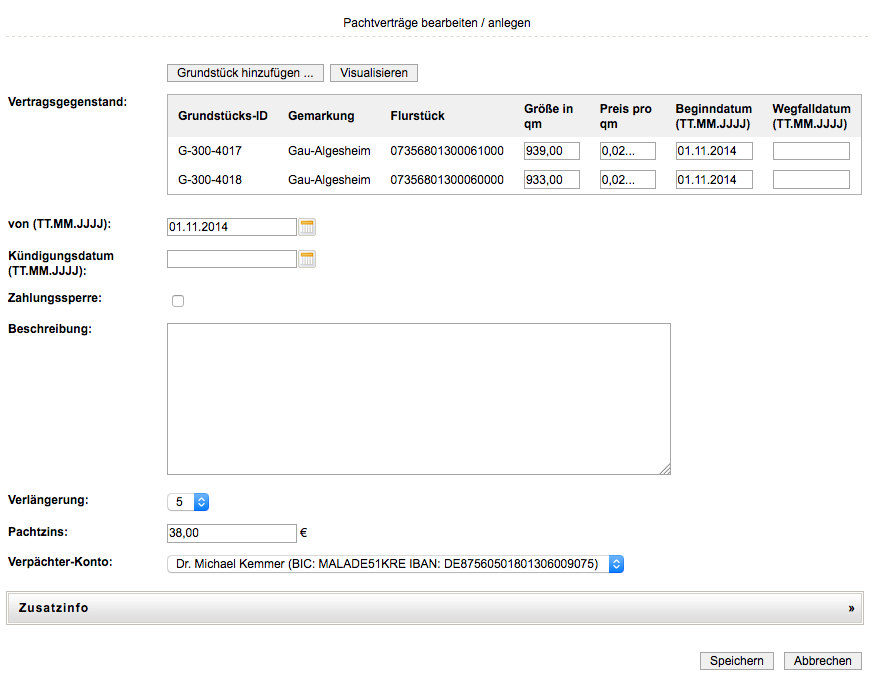Viewport: 872px width, 682px height.
Task: Click Wegfalldatum field for G-300-4017
Action: [x=811, y=151]
